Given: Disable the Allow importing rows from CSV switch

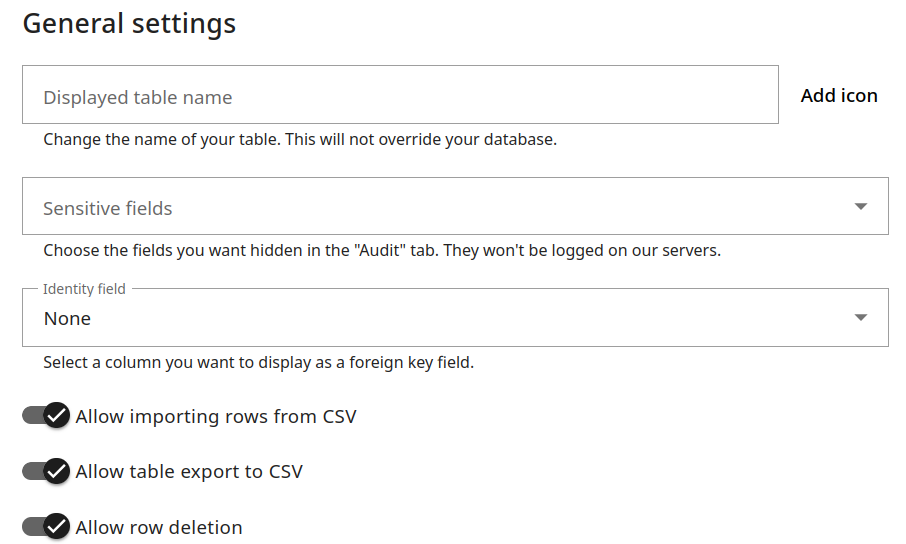Looking at the screenshot, I should 46,416.
